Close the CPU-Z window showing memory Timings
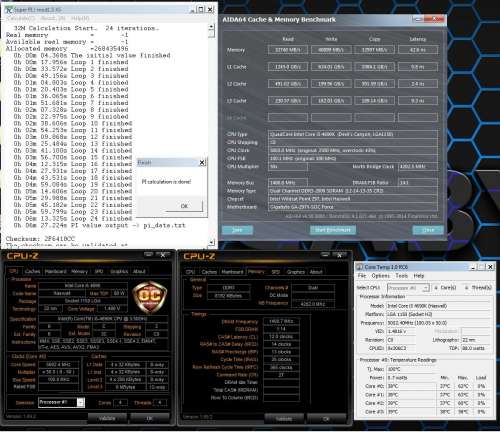Screen dimensions: 500x432 point(340,255)
